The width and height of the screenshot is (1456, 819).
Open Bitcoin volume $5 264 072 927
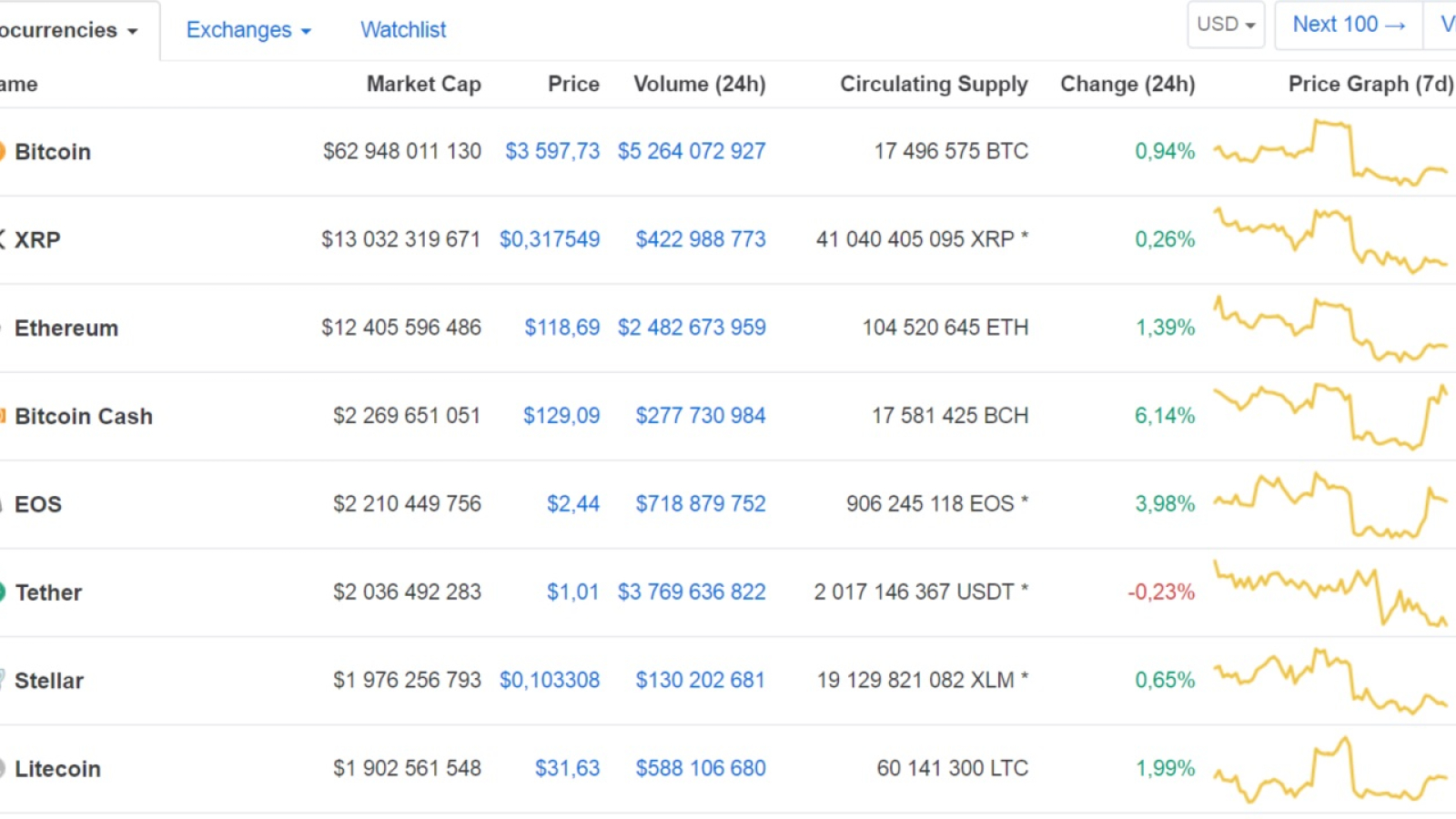coord(692,151)
